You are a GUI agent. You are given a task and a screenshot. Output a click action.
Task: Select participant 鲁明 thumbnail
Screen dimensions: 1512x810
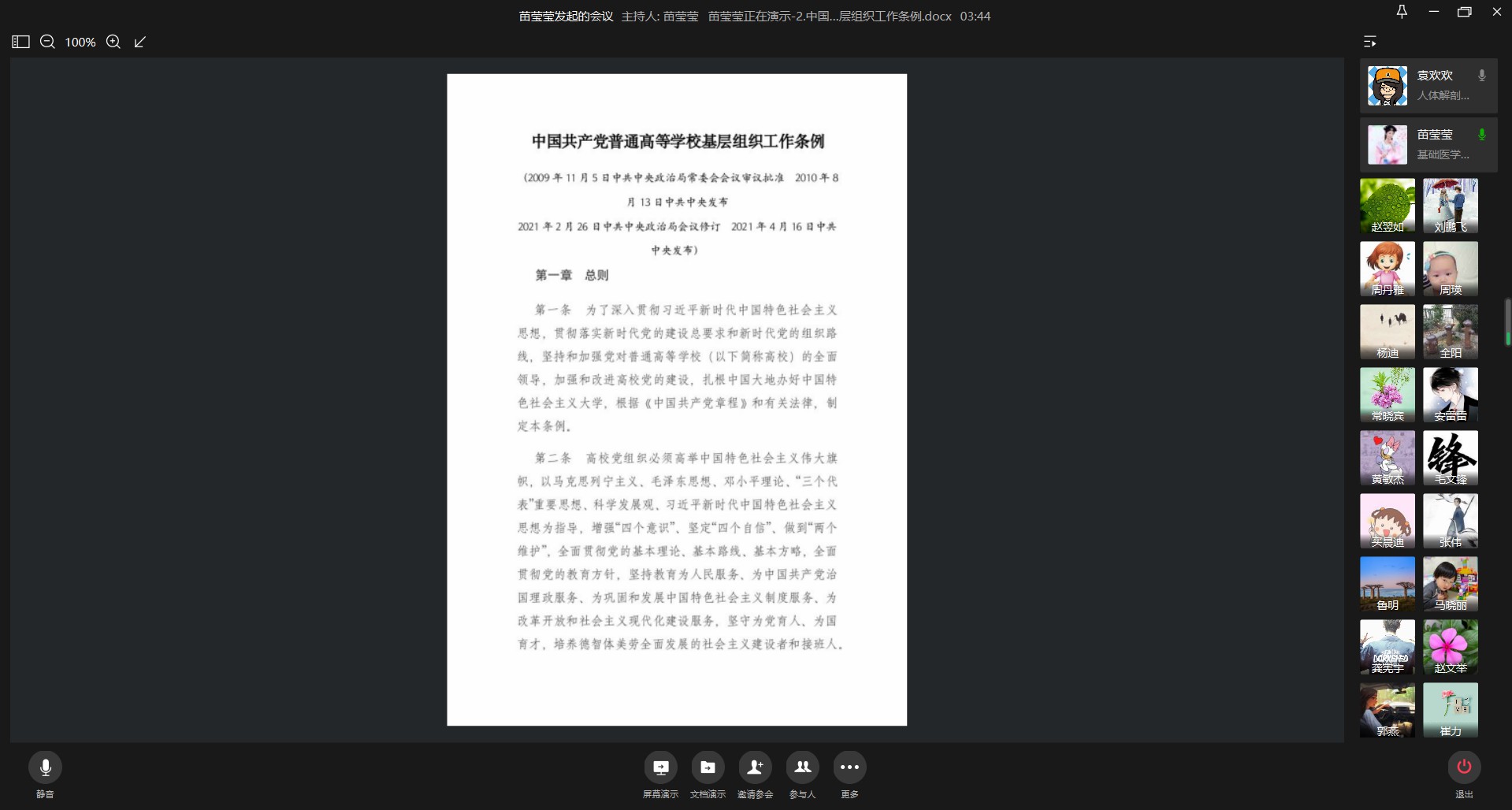pyautogui.click(x=1388, y=584)
